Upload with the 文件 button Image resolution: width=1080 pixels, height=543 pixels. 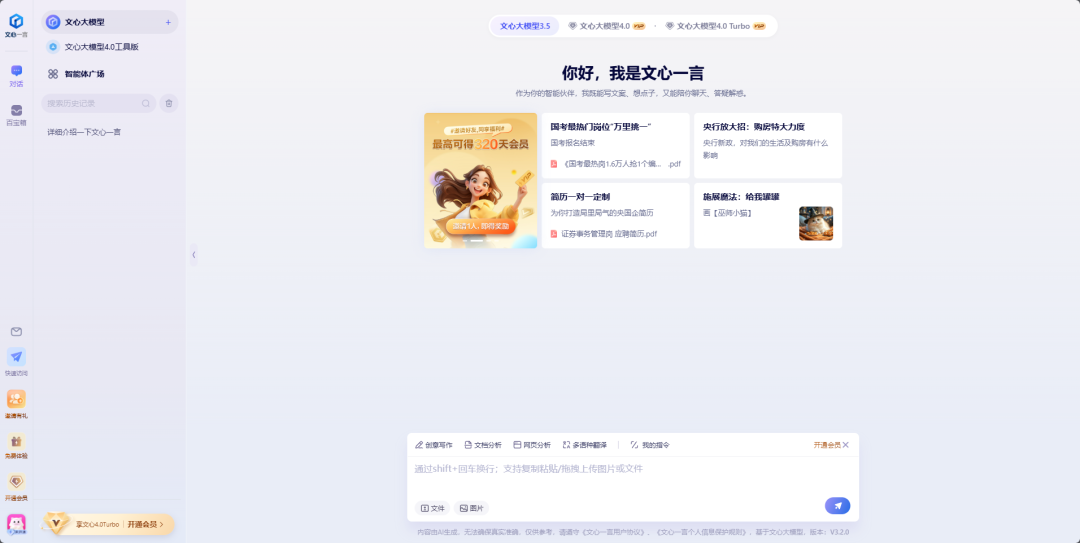click(x=432, y=508)
